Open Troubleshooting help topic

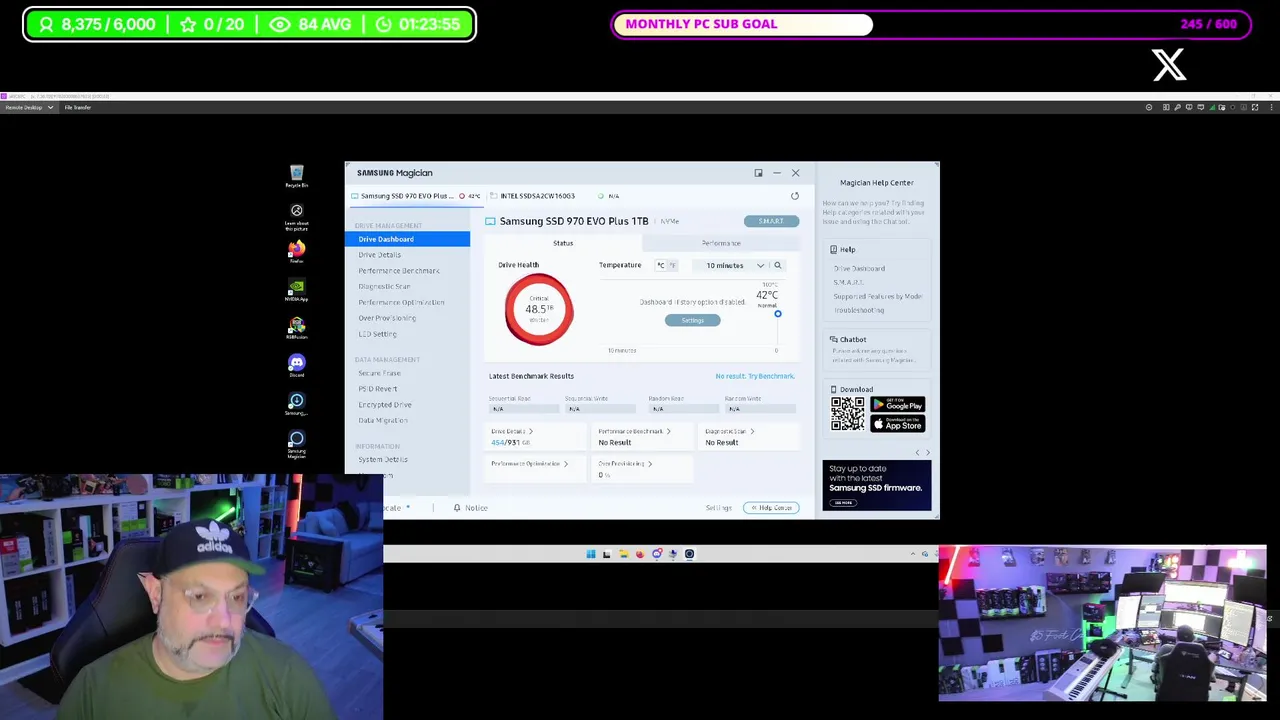pos(859,311)
